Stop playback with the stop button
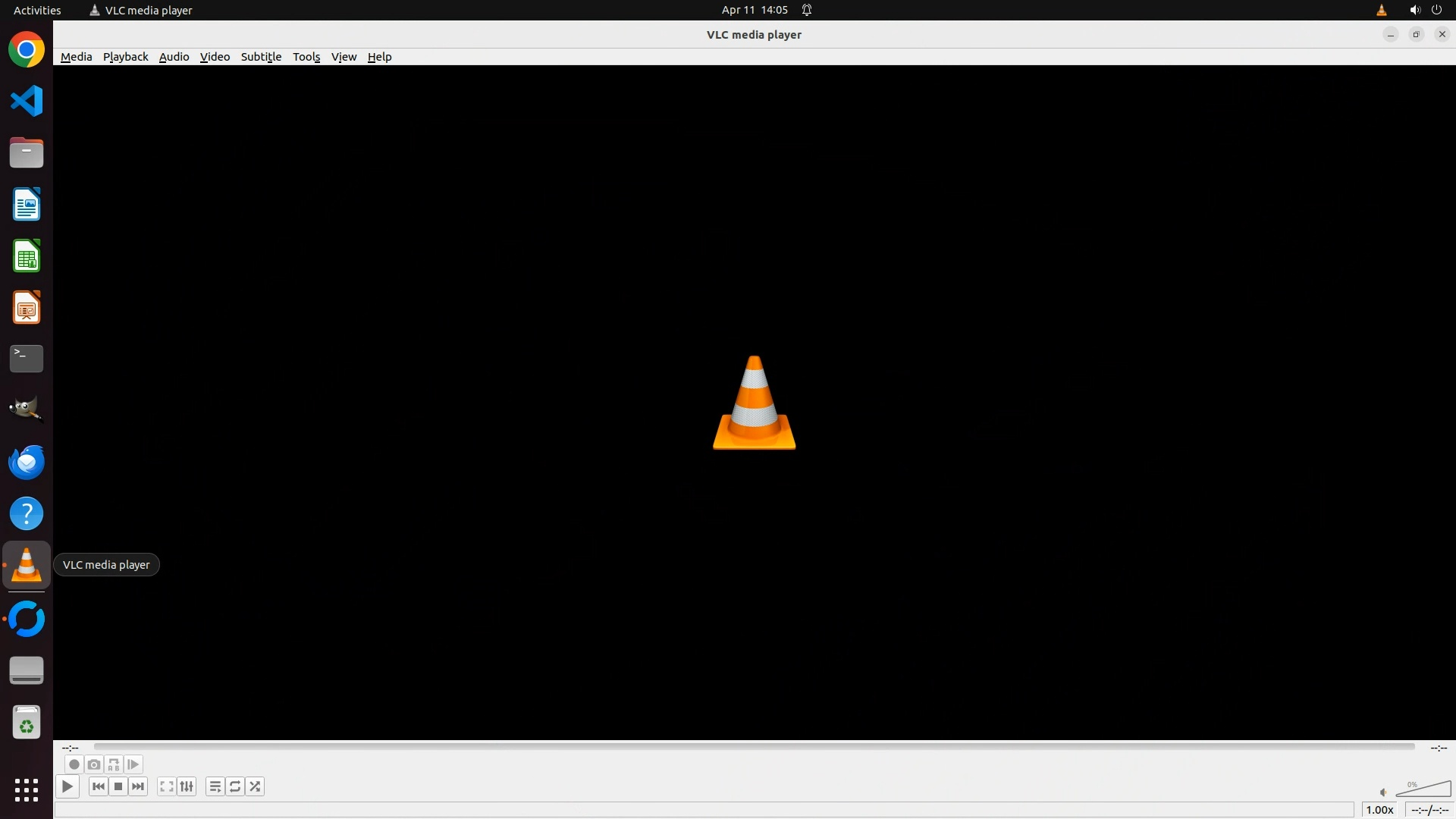This screenshot has height=819, width=1456. coord(118,786)
